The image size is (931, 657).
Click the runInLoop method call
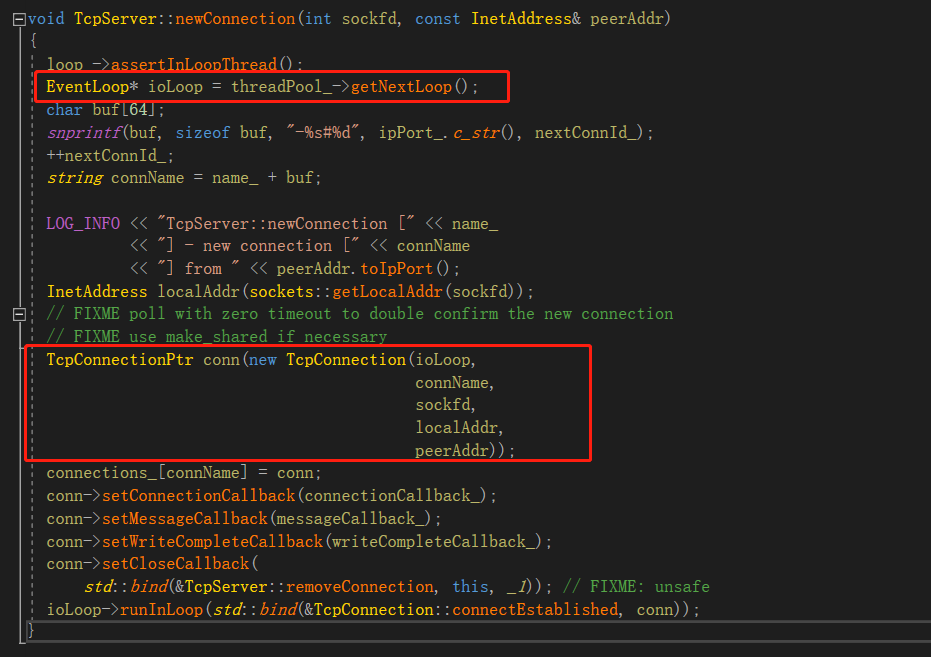162,610
